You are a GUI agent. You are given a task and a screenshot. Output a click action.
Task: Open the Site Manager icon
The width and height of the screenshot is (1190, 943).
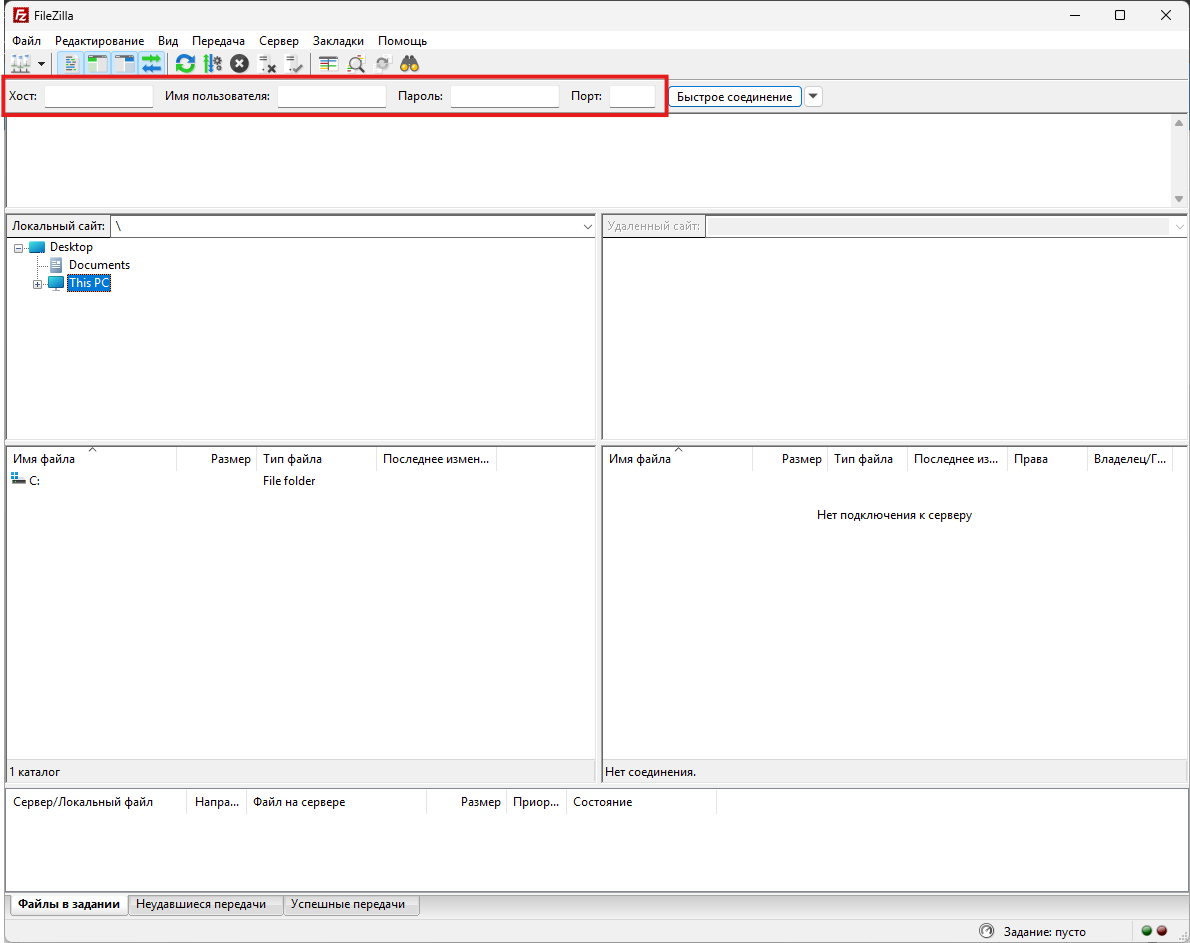click(x=21, y=64)
